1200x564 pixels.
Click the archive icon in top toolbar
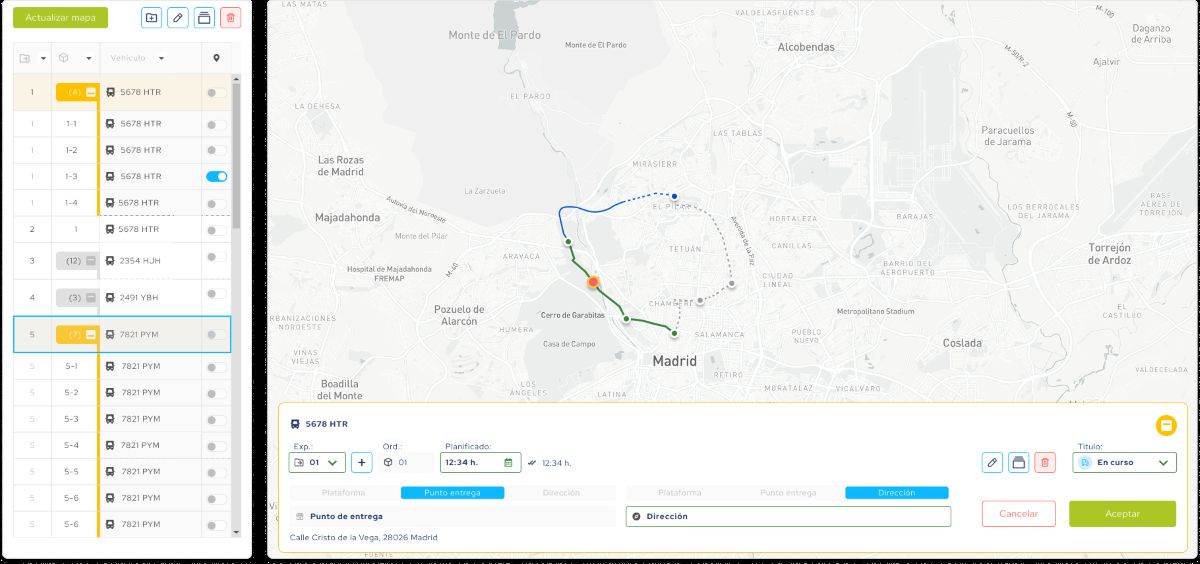pyautogui.click(x=204, y=17)
